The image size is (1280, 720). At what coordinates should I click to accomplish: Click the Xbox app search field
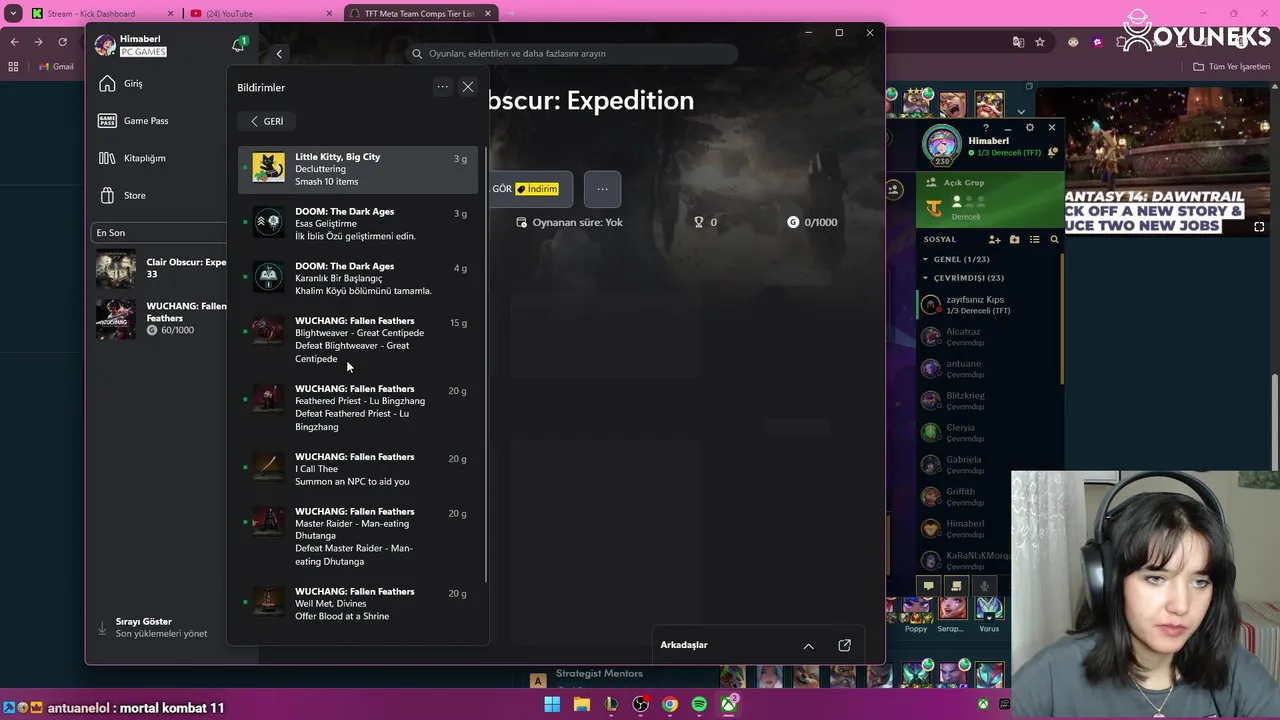572,54
